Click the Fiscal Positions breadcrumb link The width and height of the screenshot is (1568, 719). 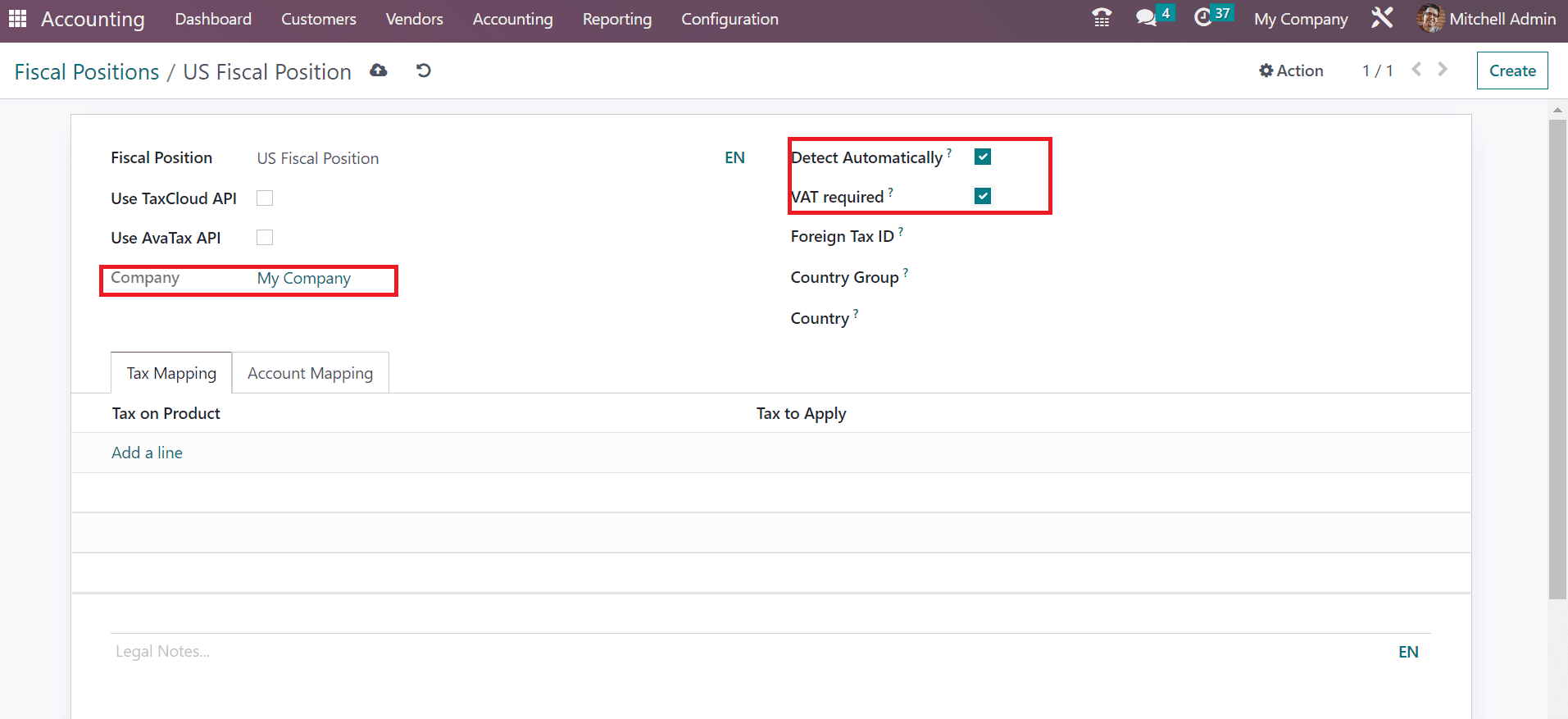(x=87, y=72)
